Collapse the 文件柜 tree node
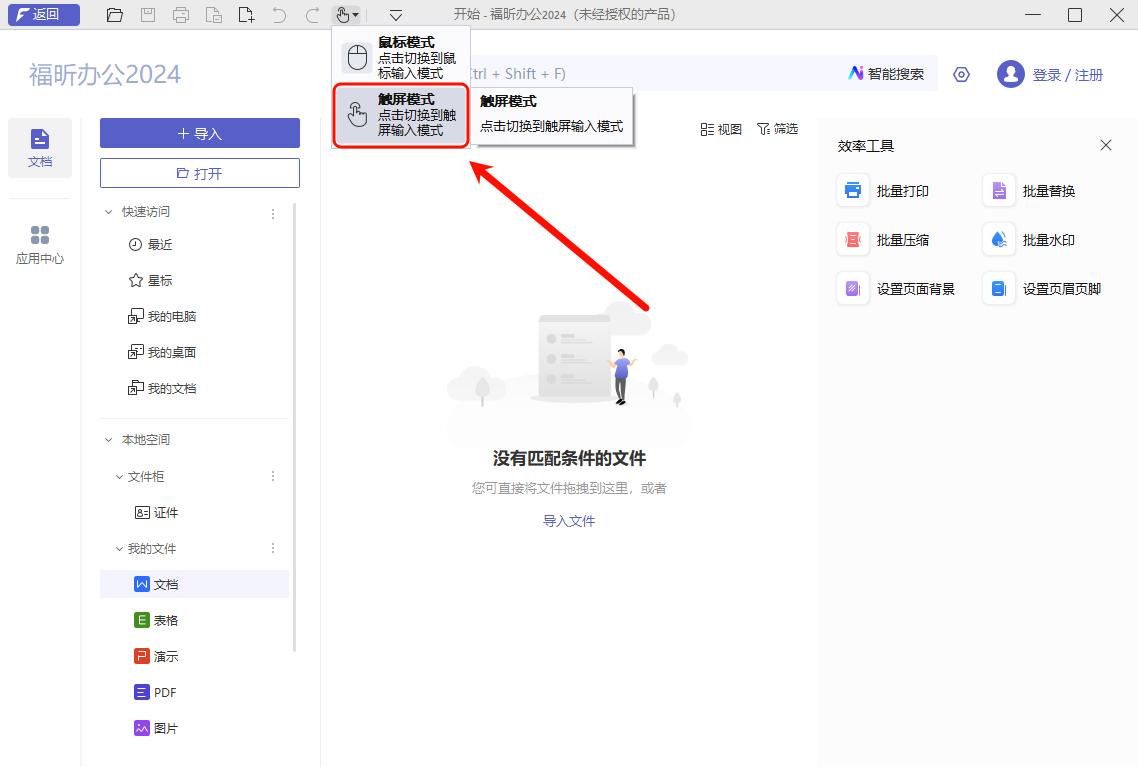 [x=119, y=477]
